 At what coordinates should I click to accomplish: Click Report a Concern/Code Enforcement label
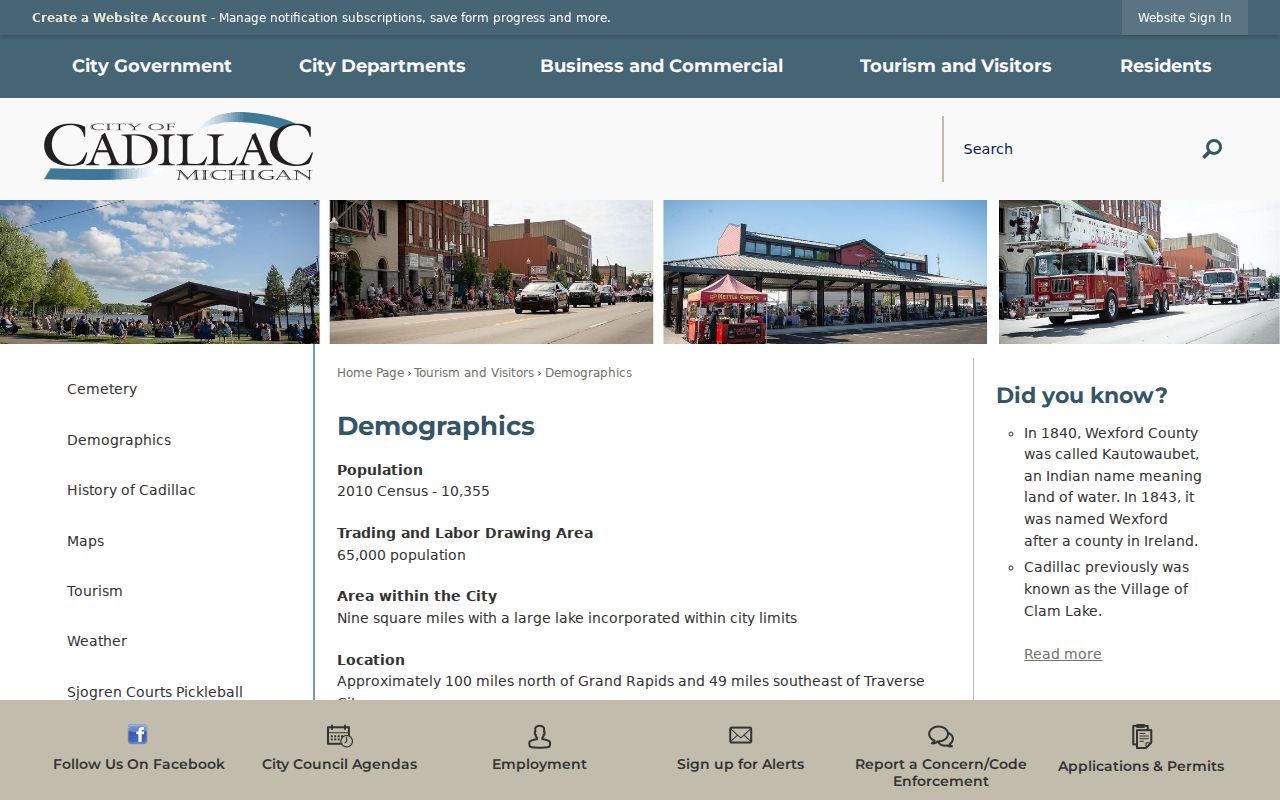click(941, 772)
